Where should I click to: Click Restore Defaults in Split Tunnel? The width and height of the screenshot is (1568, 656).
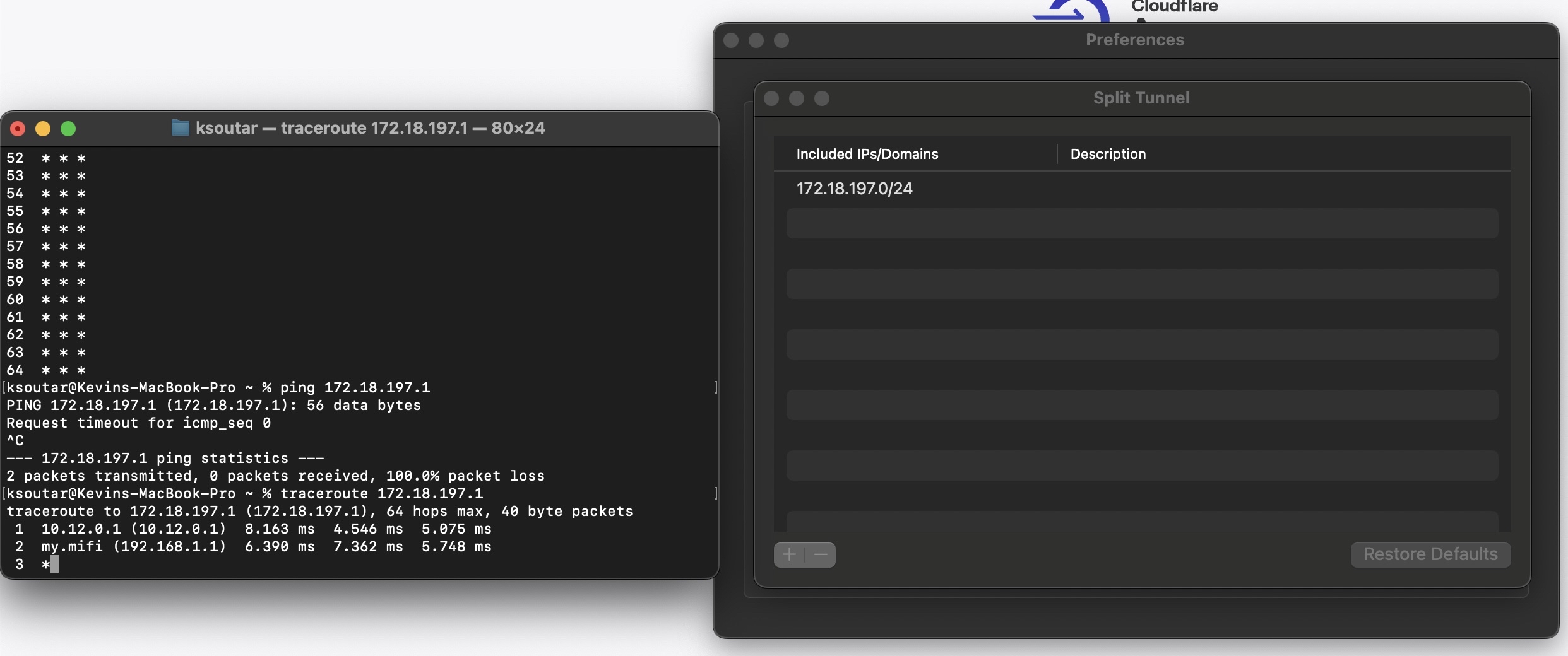(1430, 554)
